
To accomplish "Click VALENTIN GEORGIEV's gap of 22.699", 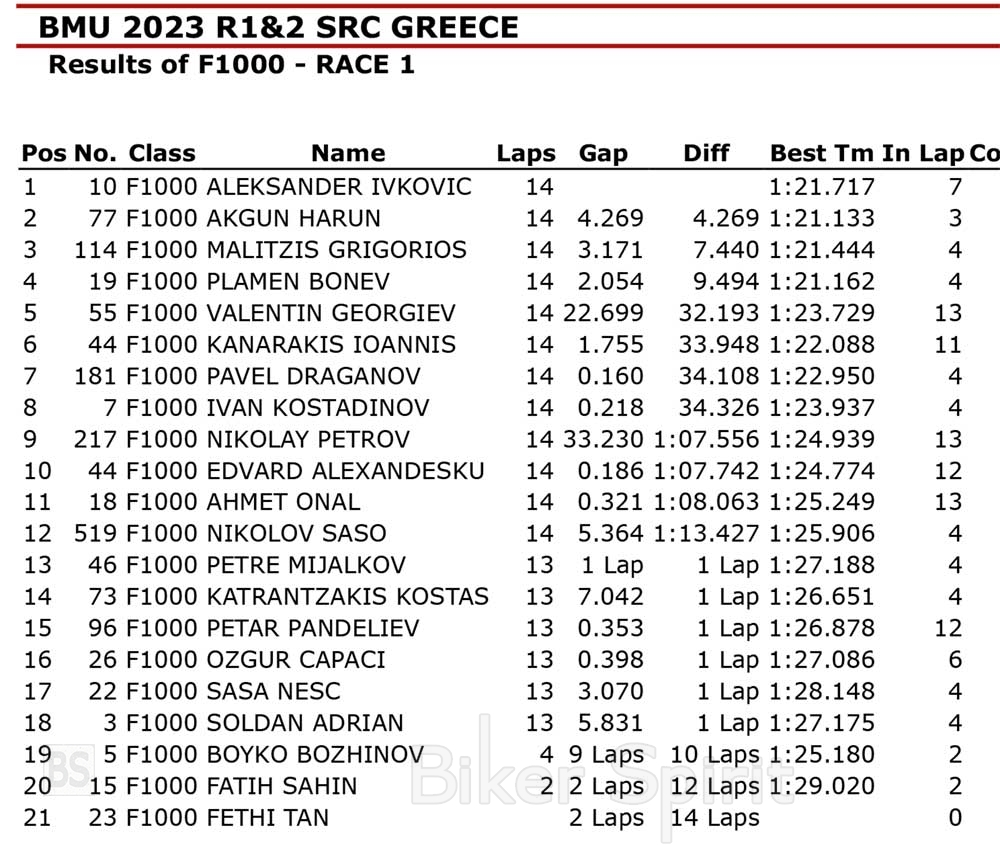I will (603, 313).
